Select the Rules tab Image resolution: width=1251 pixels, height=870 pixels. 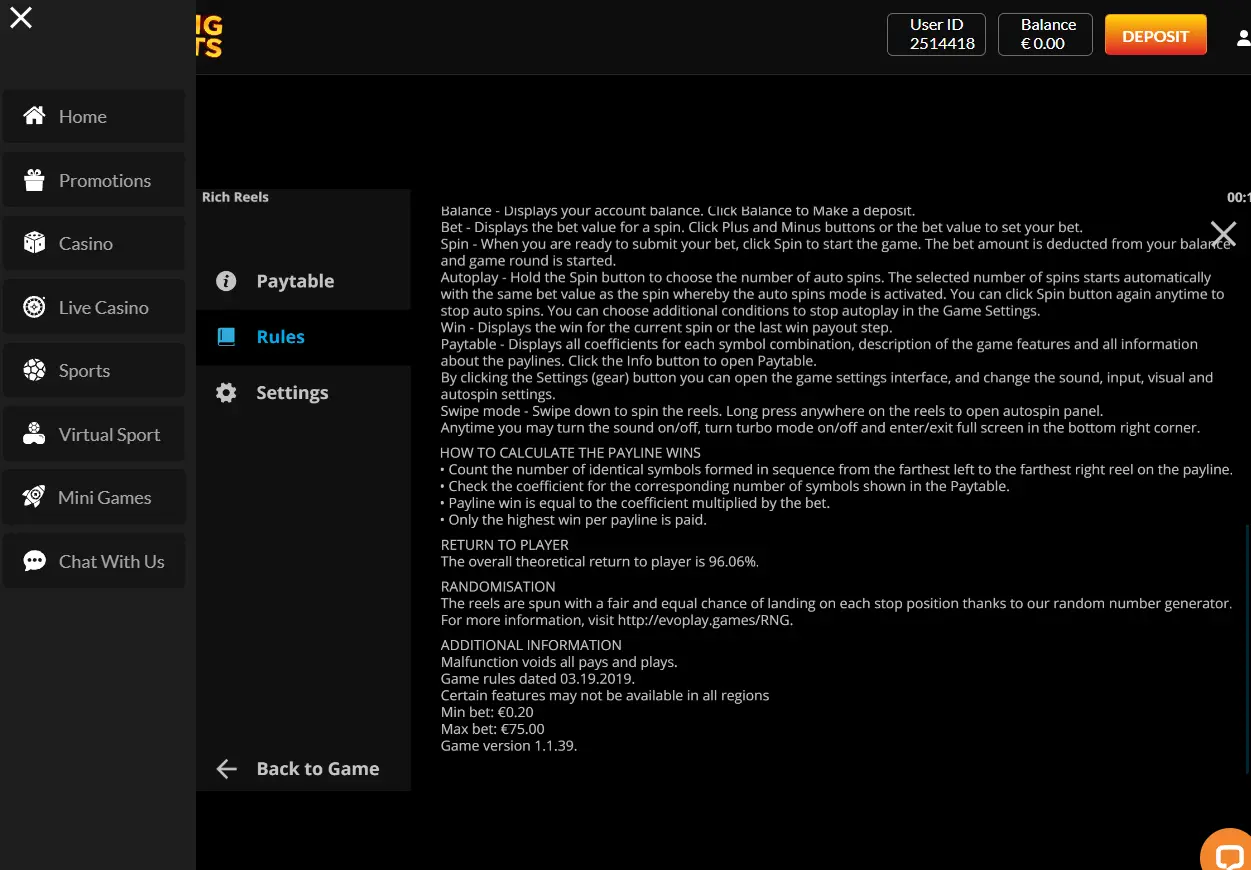[x=303, y=337]
